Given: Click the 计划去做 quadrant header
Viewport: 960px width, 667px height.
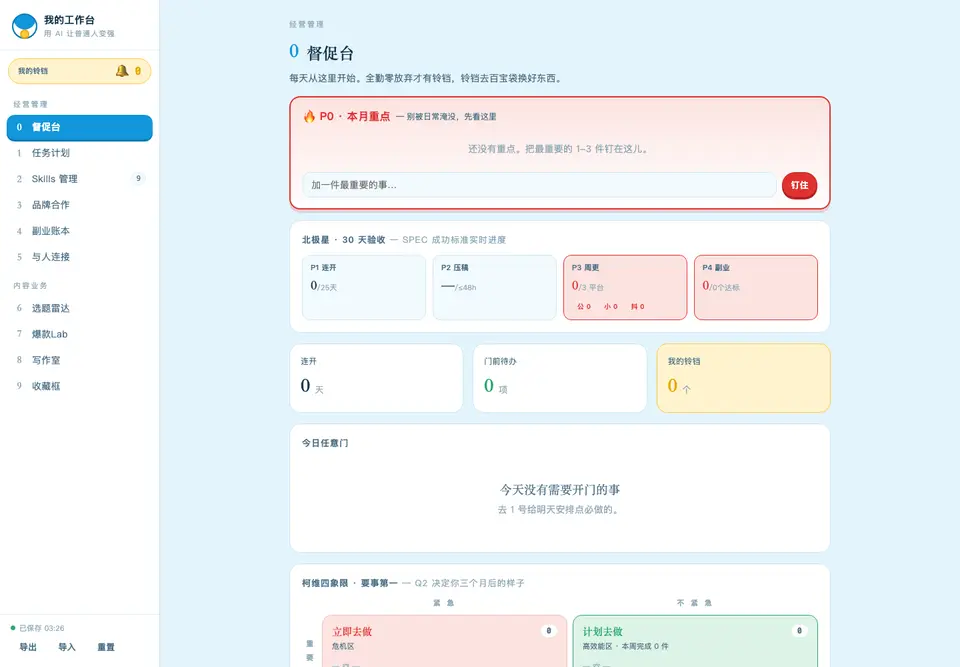Looking at the screenshot, I should pos(602,631).
